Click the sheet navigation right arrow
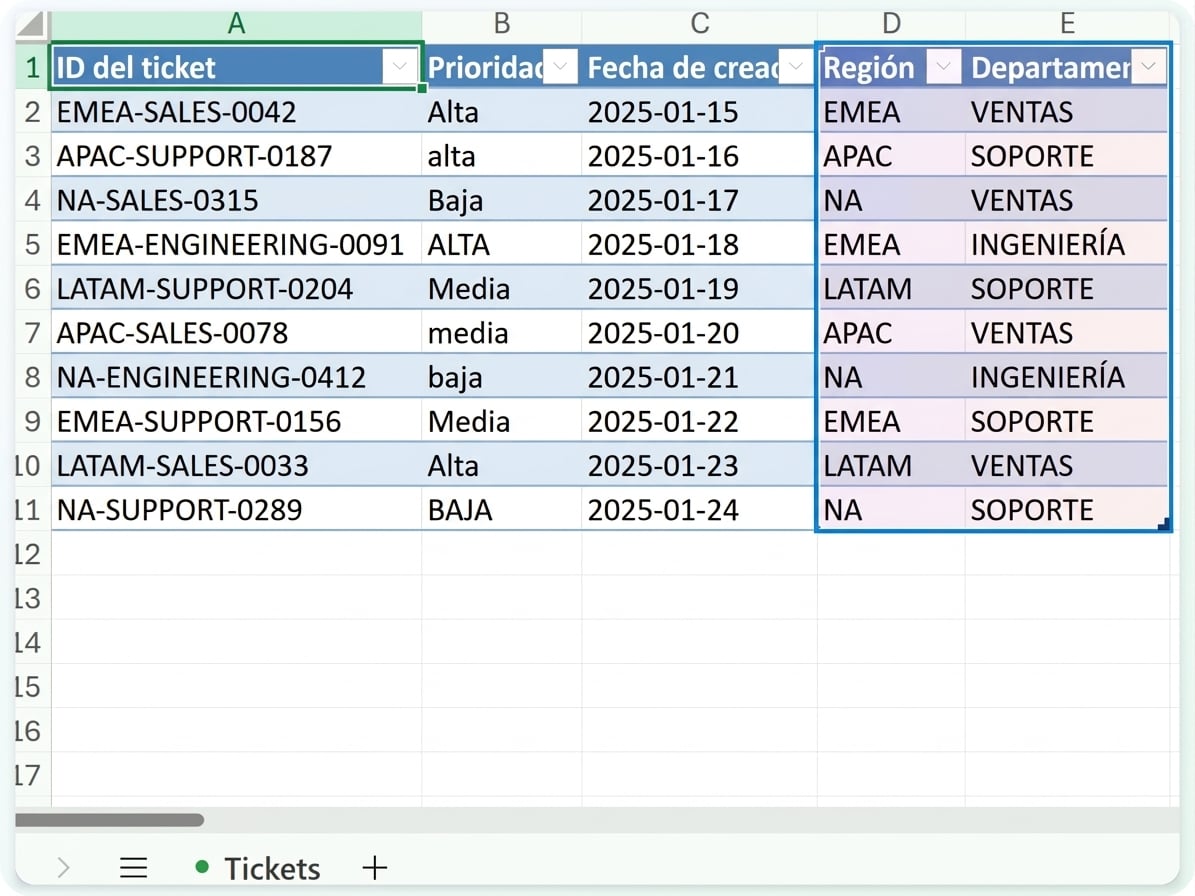 [63, 867]
